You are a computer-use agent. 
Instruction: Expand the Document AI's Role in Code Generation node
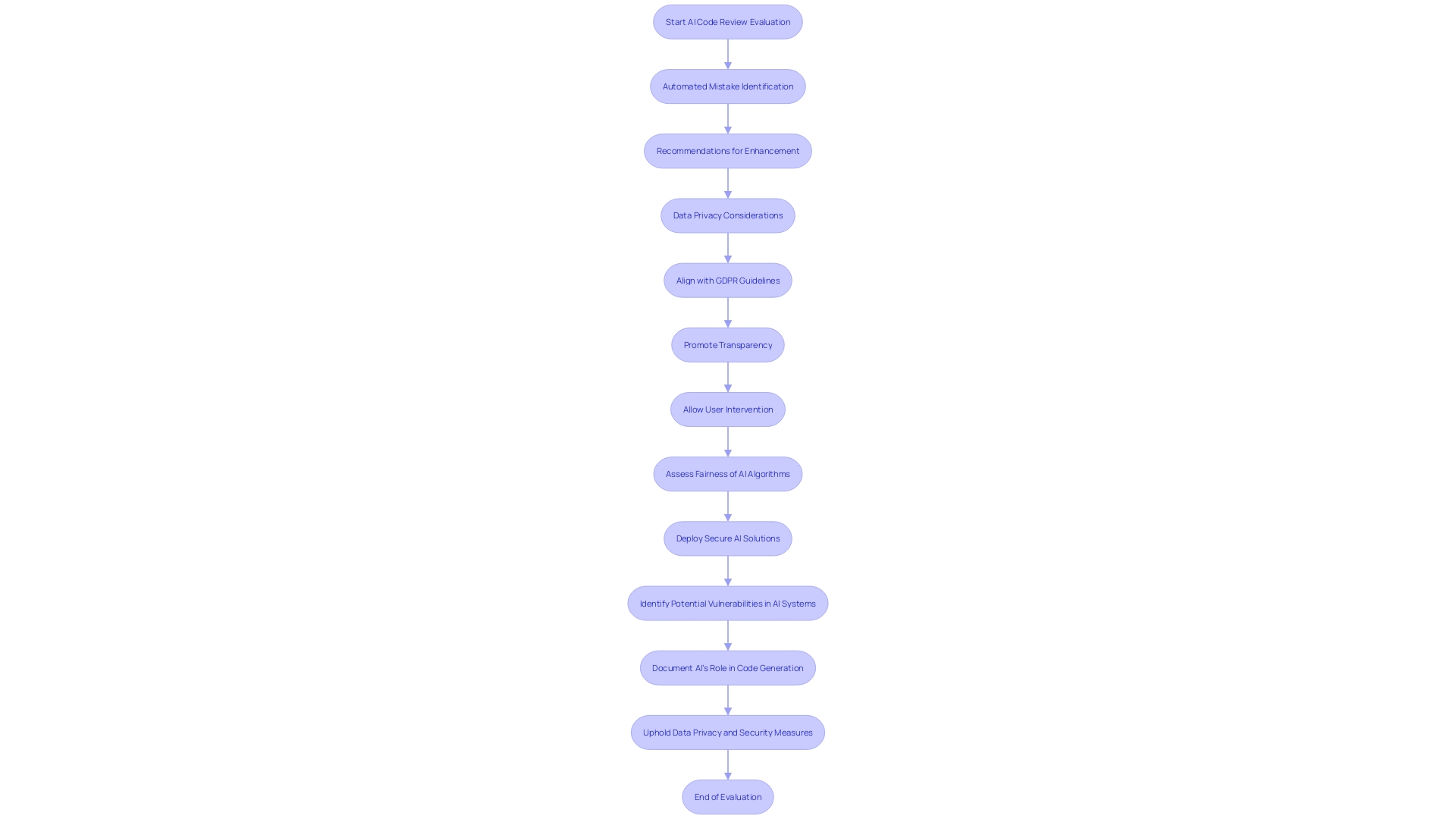727,667
